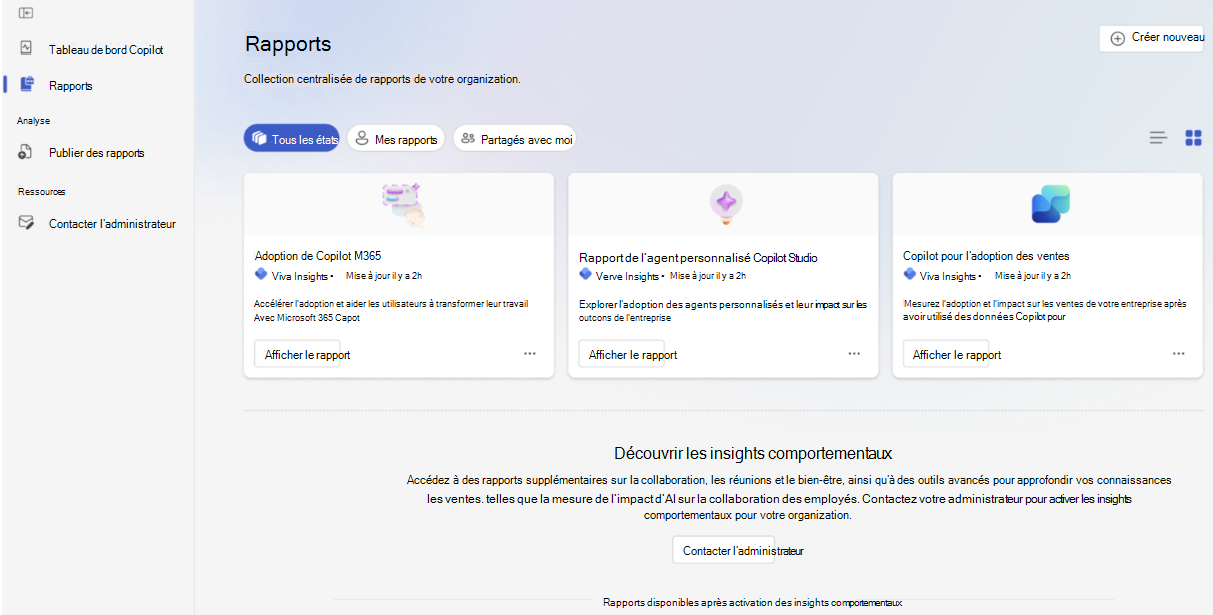Afficher le rapport for Copilot adoption des ventes

tap(946, 354)
